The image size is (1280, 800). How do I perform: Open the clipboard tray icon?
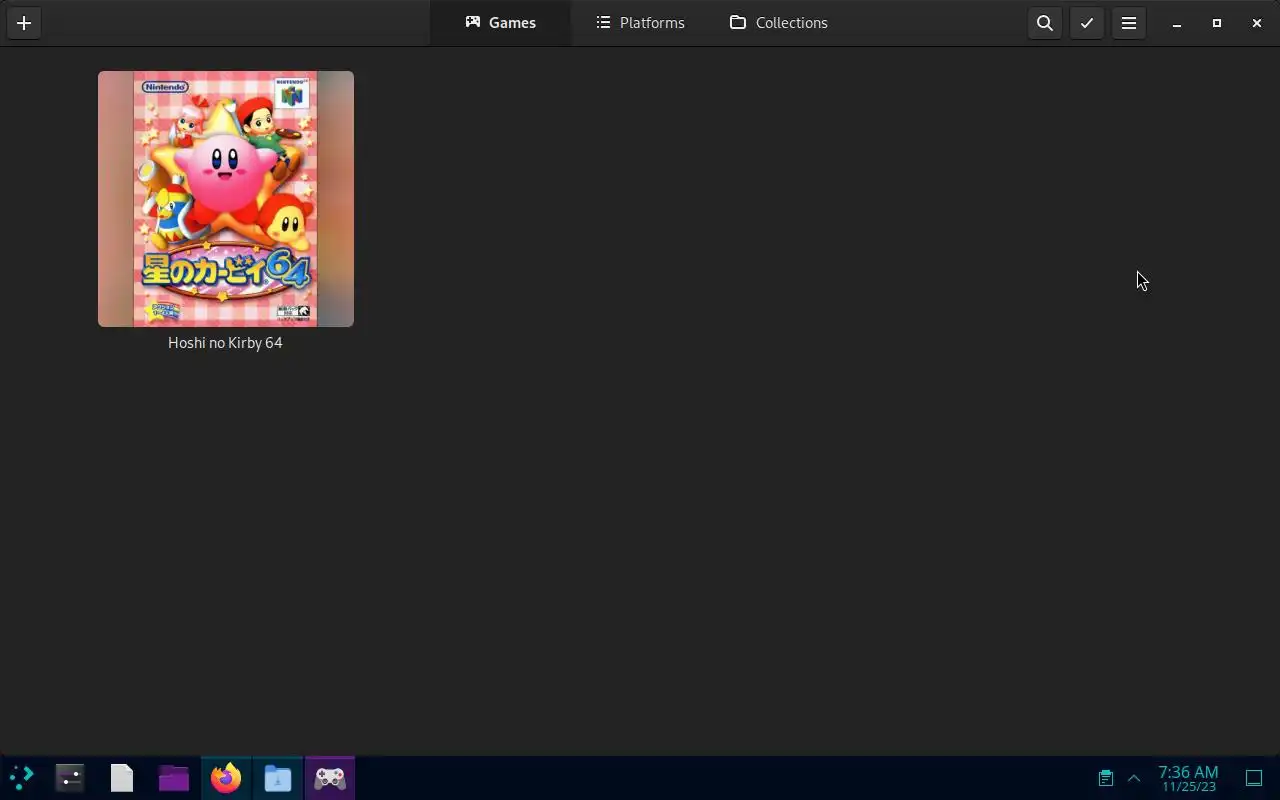coord(1105,778)
